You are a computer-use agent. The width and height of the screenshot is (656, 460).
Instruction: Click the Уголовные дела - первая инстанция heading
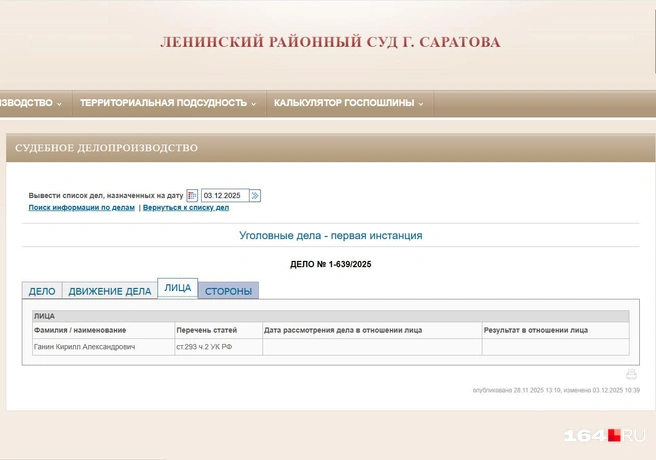[x=331, y=235]
